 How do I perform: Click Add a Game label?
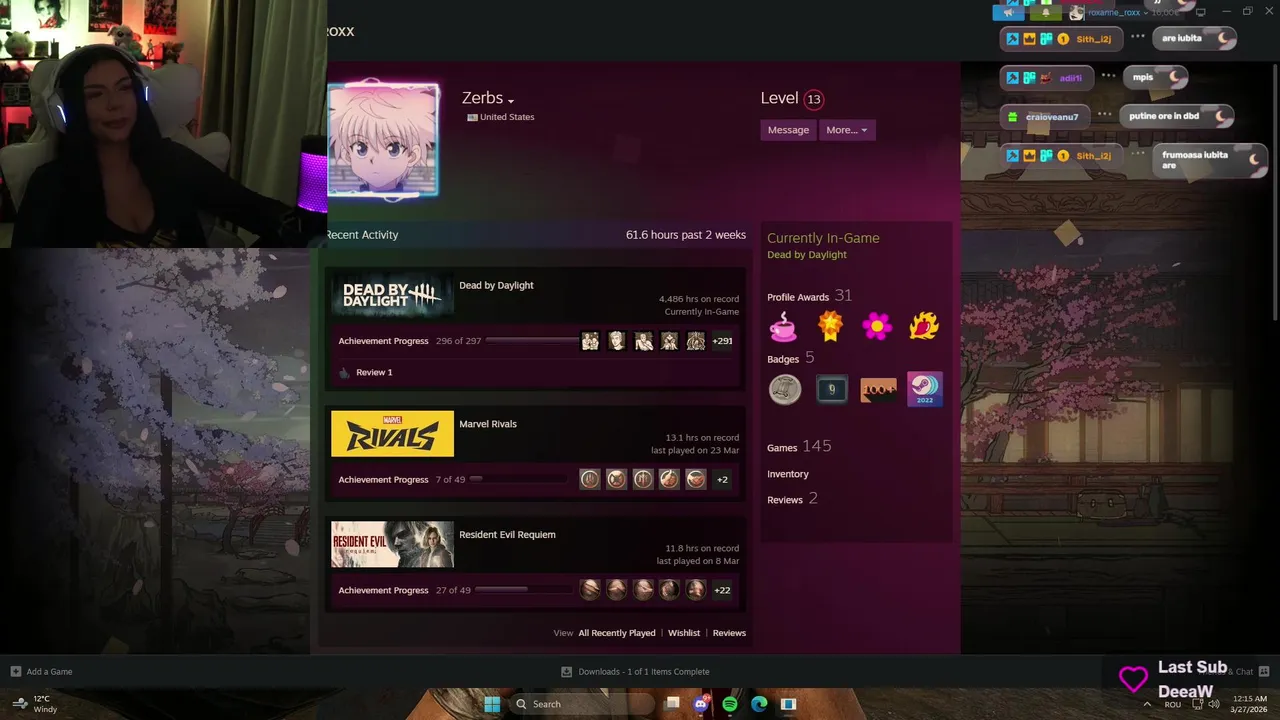(x=49, y=671)
